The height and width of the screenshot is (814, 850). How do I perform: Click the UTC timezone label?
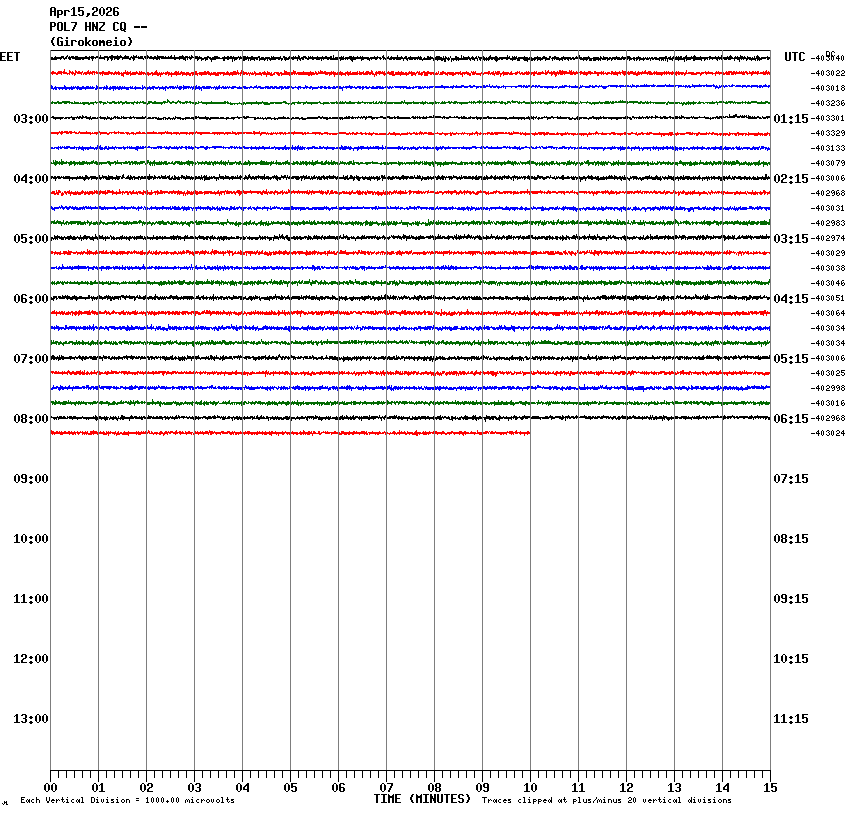pyautogui.click(x=794, y=57)
